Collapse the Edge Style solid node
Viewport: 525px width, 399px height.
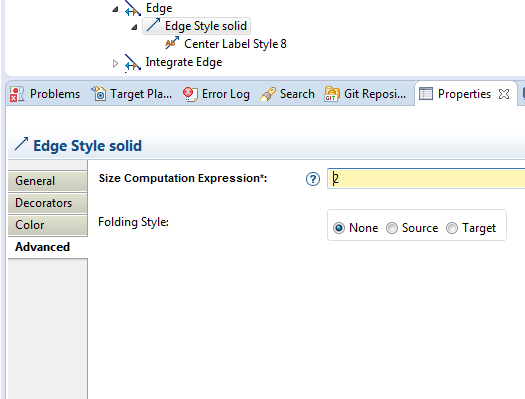pos(134,27)
